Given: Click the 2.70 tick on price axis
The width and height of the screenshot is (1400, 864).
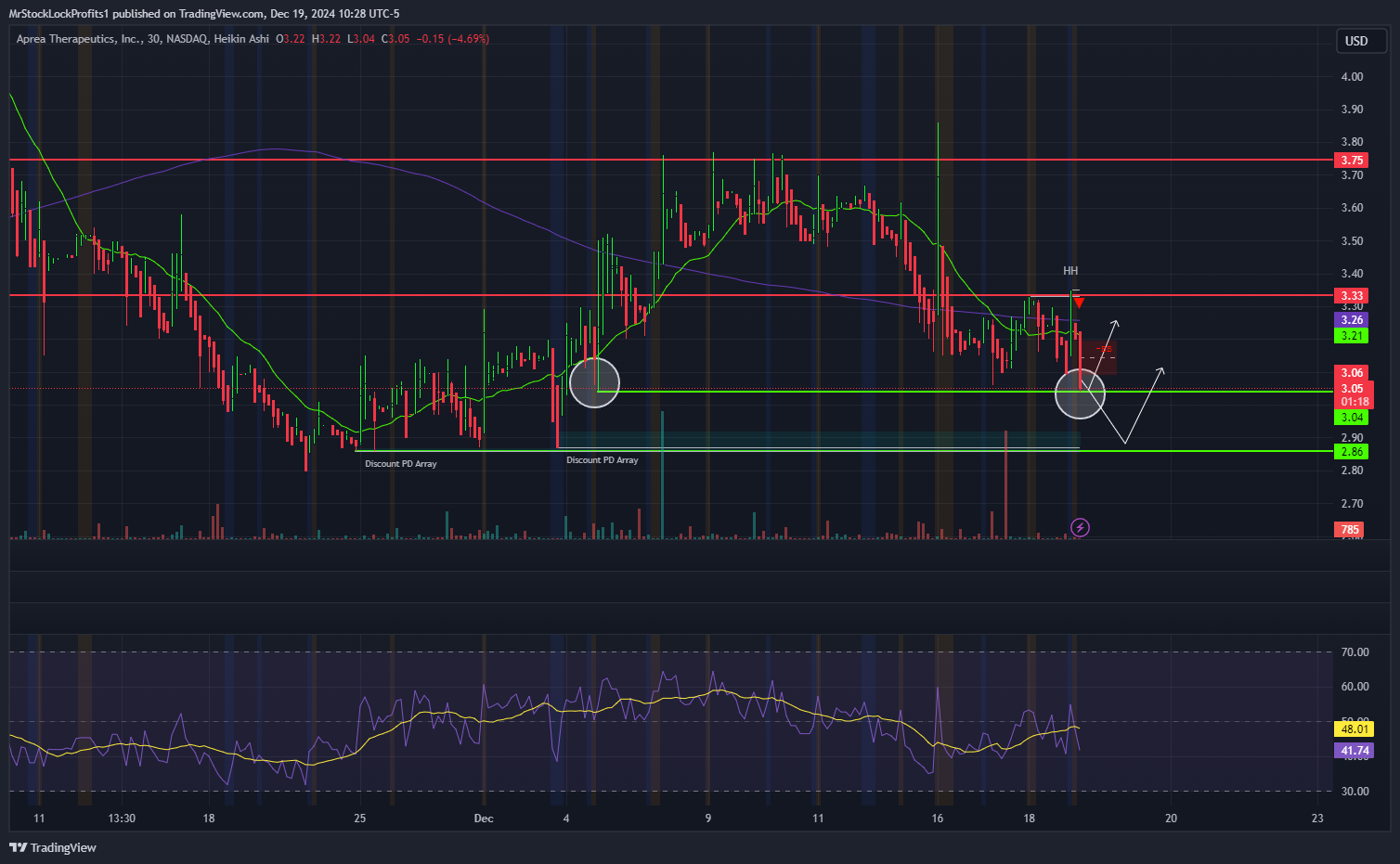Looking at the screenshot, I should 1353,504.
